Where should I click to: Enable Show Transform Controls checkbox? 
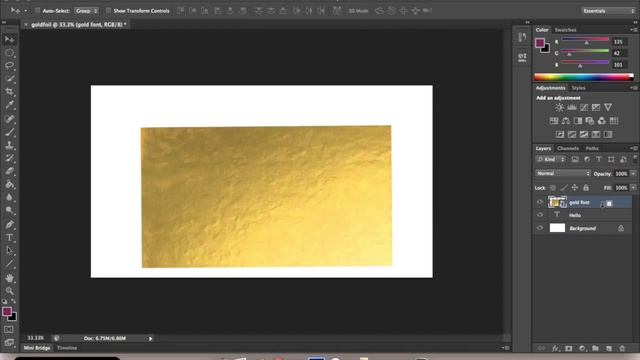click(x=108, y=11)
